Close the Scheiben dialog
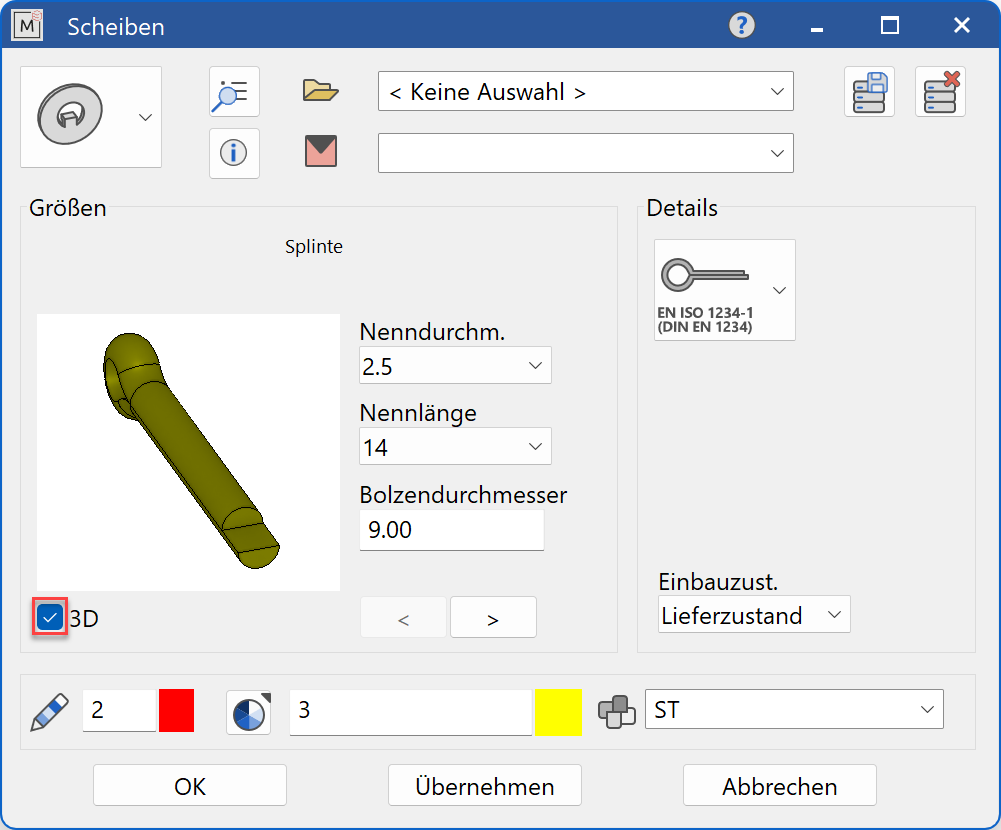This screenshot has height=830, width=1001. [x=961, y=26]
